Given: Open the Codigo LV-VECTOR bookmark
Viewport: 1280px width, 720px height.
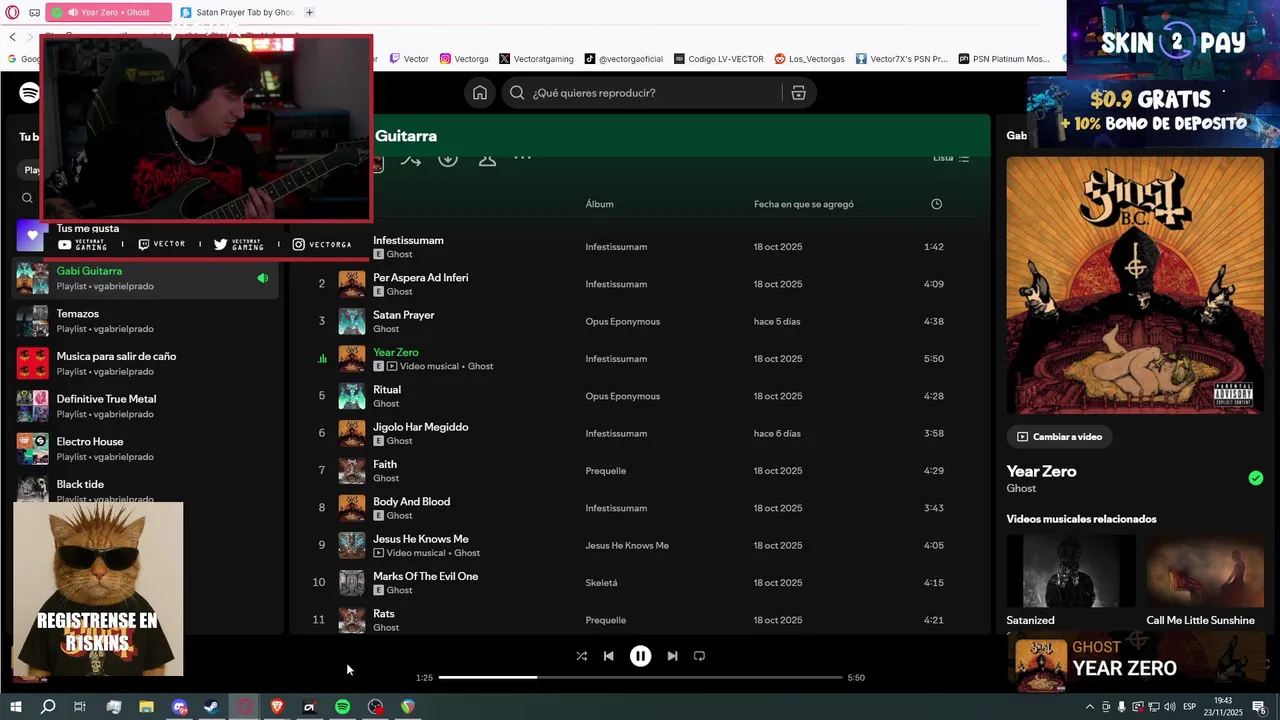Looking at the screenshot, I should [x=719, y=59].
